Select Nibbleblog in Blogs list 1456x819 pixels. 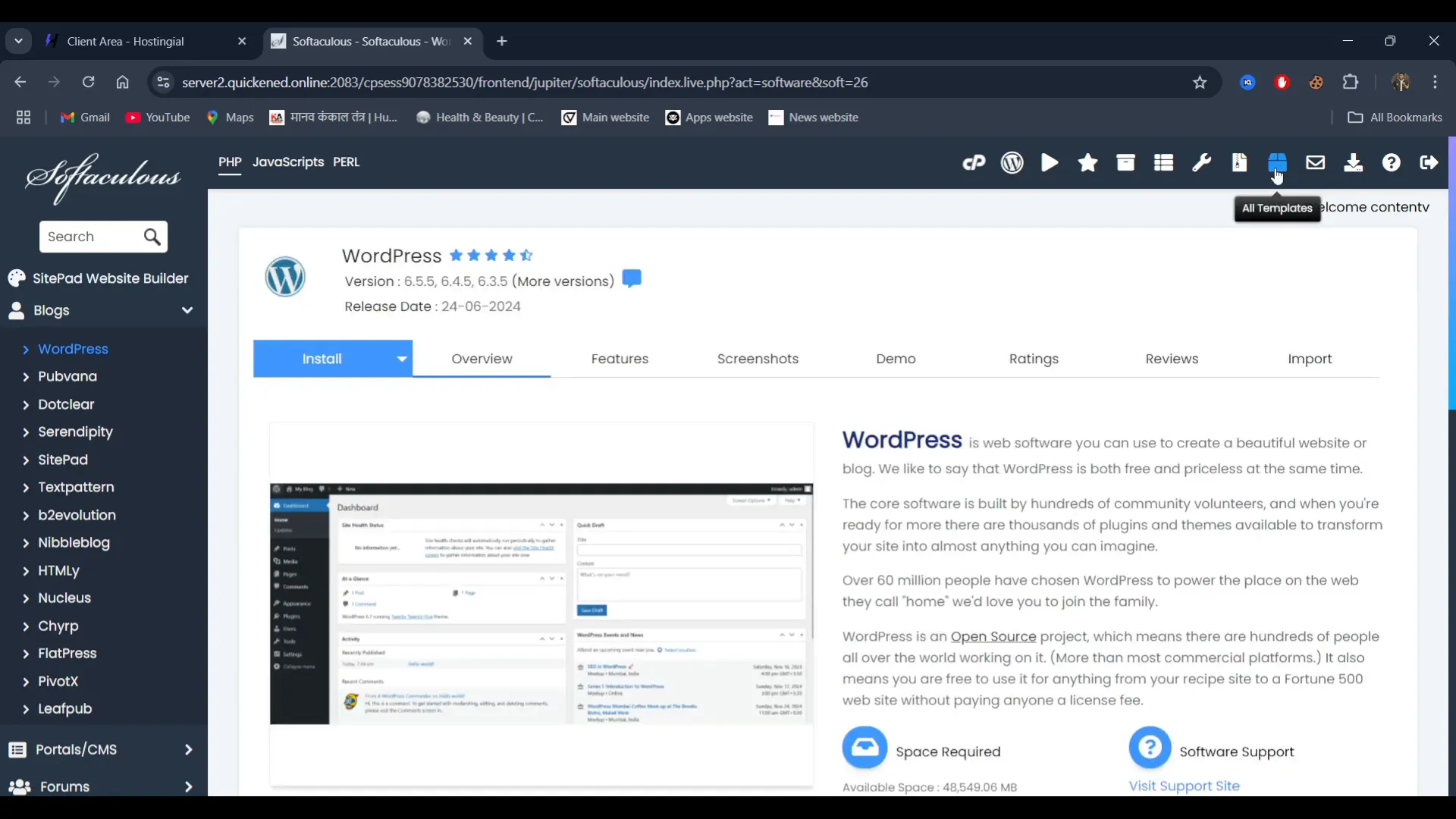coord(74,542)
